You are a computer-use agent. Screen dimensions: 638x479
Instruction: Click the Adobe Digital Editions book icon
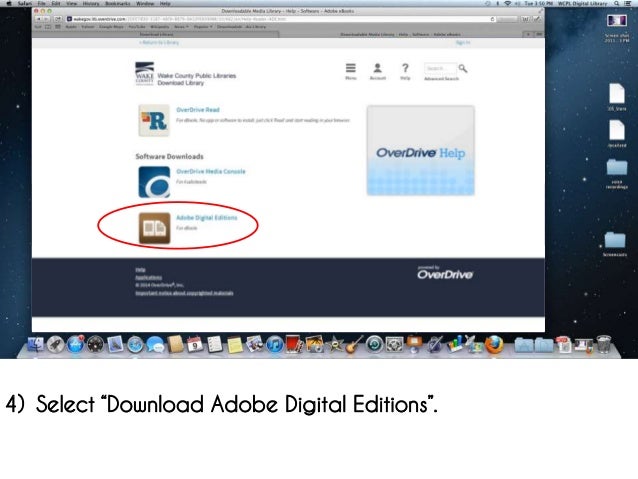154,228
